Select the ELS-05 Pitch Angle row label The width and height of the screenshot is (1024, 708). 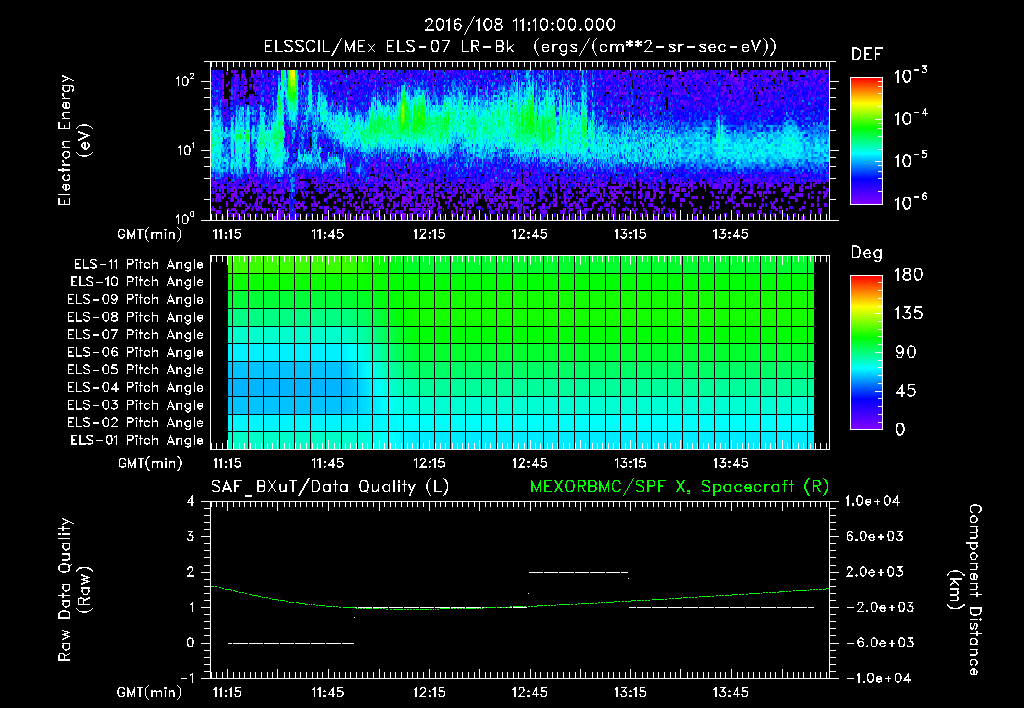(135, 370)
